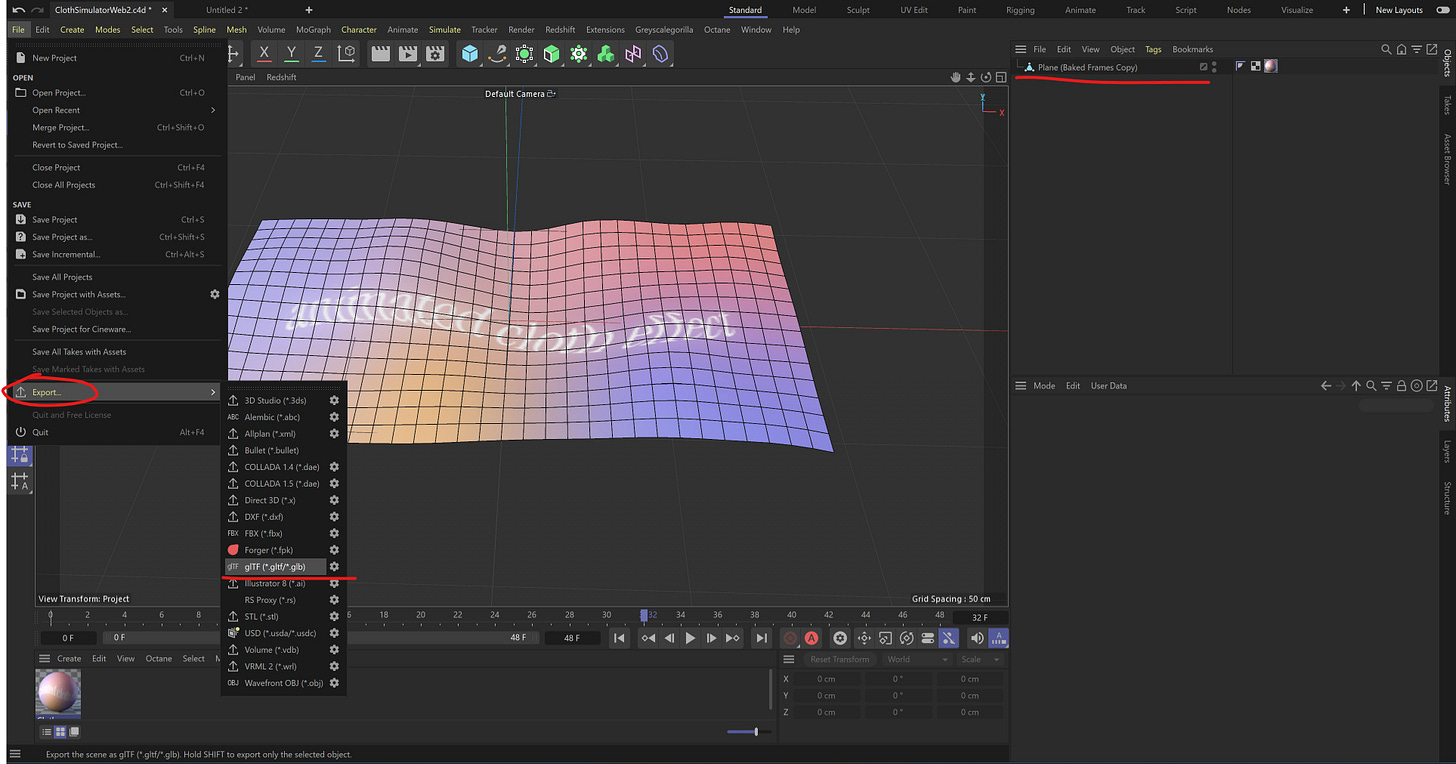Click the X axis lock icon
The height and width of the screenshot is (764, 1456).
pyautogui.click(x=264, y=54)
